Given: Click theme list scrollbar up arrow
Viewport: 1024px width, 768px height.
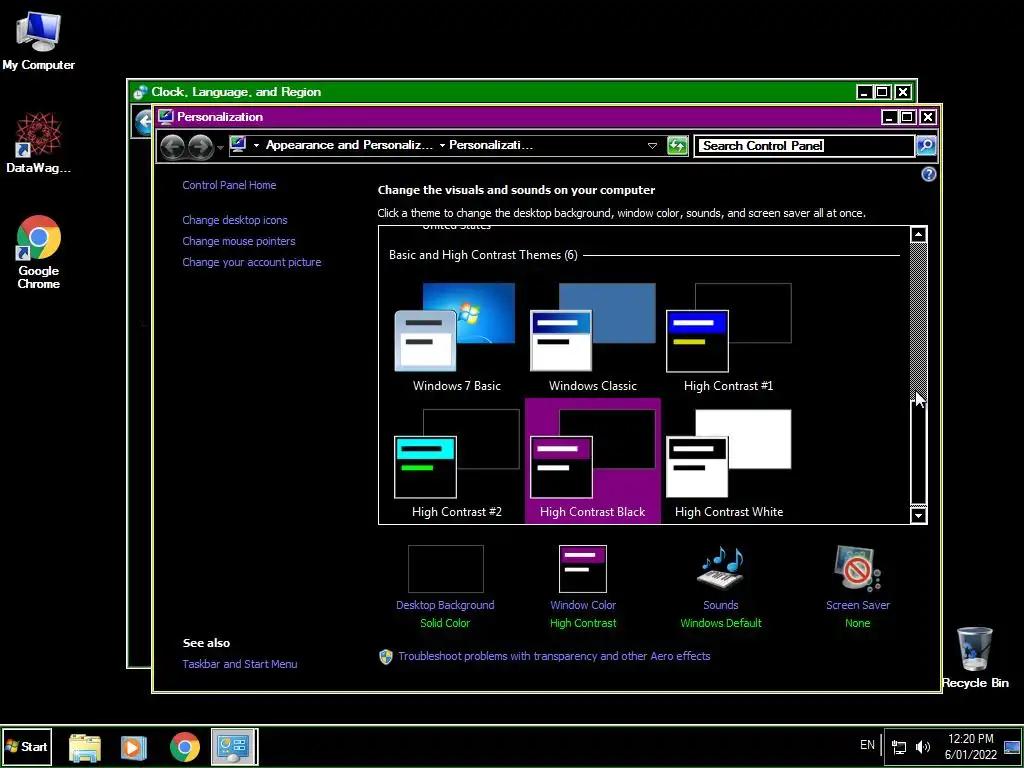Looking at the screenshot, I should (x=918, y=234).
